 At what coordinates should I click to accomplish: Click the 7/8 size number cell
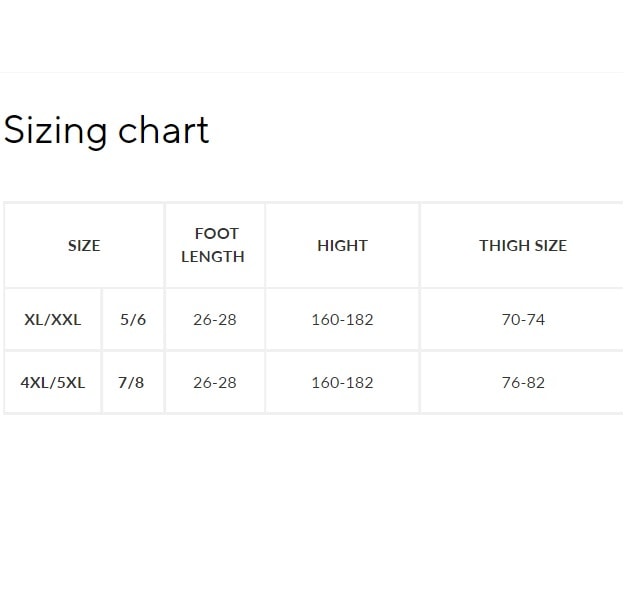pyautogui.click(x=131, y=382)
